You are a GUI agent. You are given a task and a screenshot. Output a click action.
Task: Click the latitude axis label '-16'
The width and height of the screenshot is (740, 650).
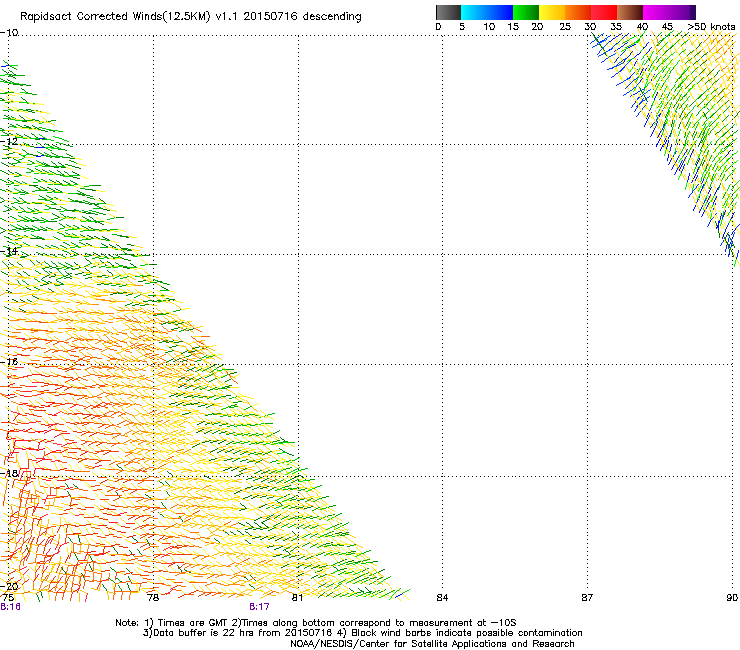pyautogui.click(x=9, y=362)
